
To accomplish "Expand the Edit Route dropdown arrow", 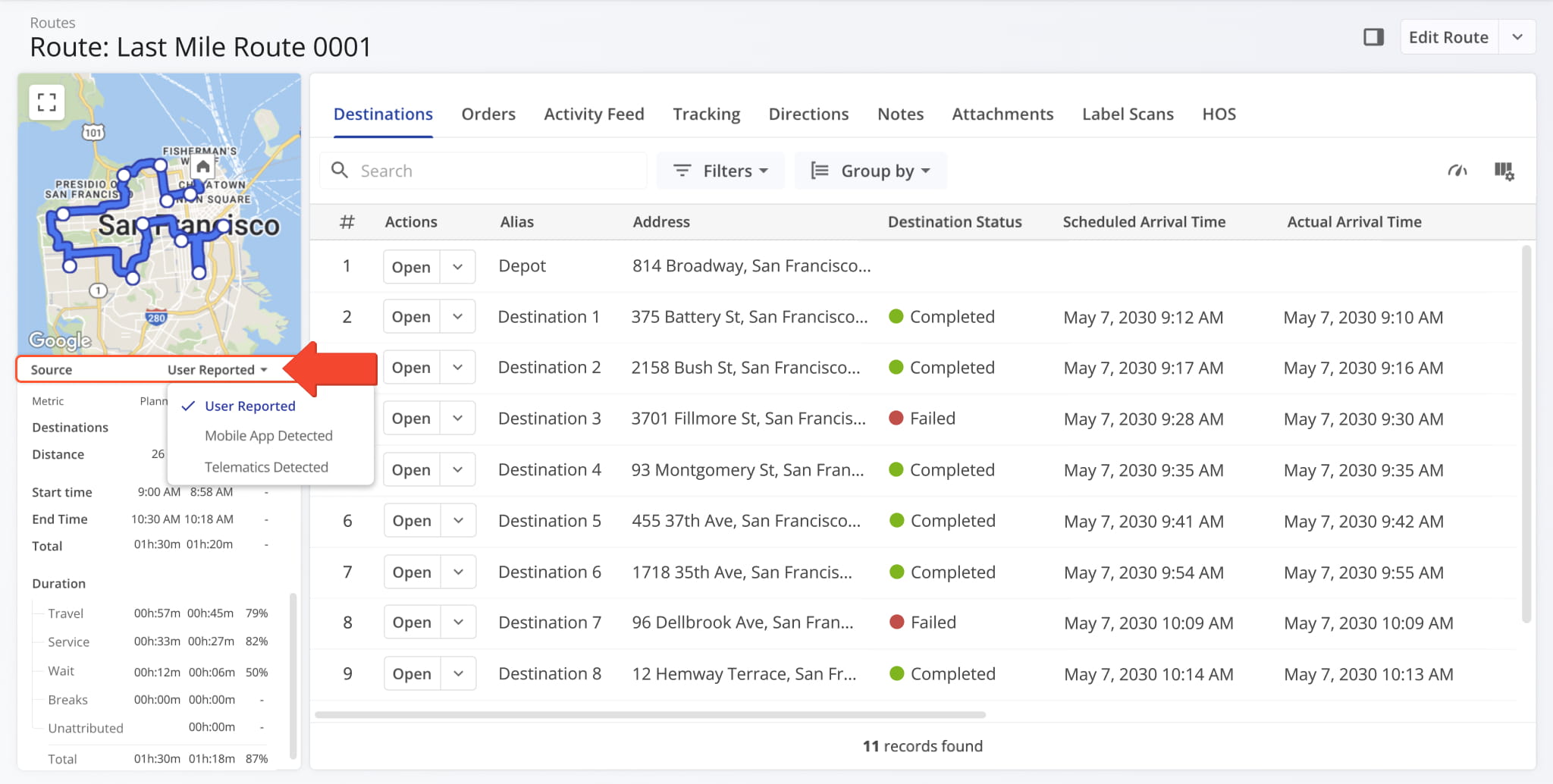I will 1517,37.
